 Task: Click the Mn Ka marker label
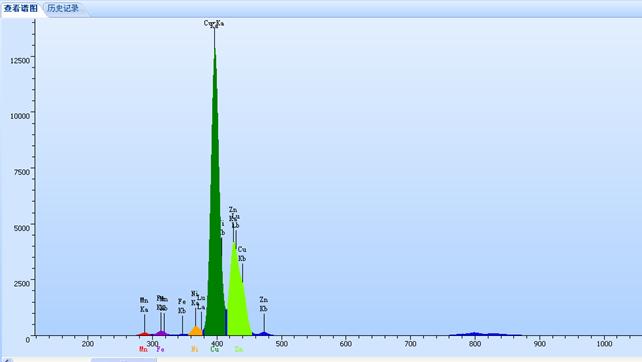144,305
